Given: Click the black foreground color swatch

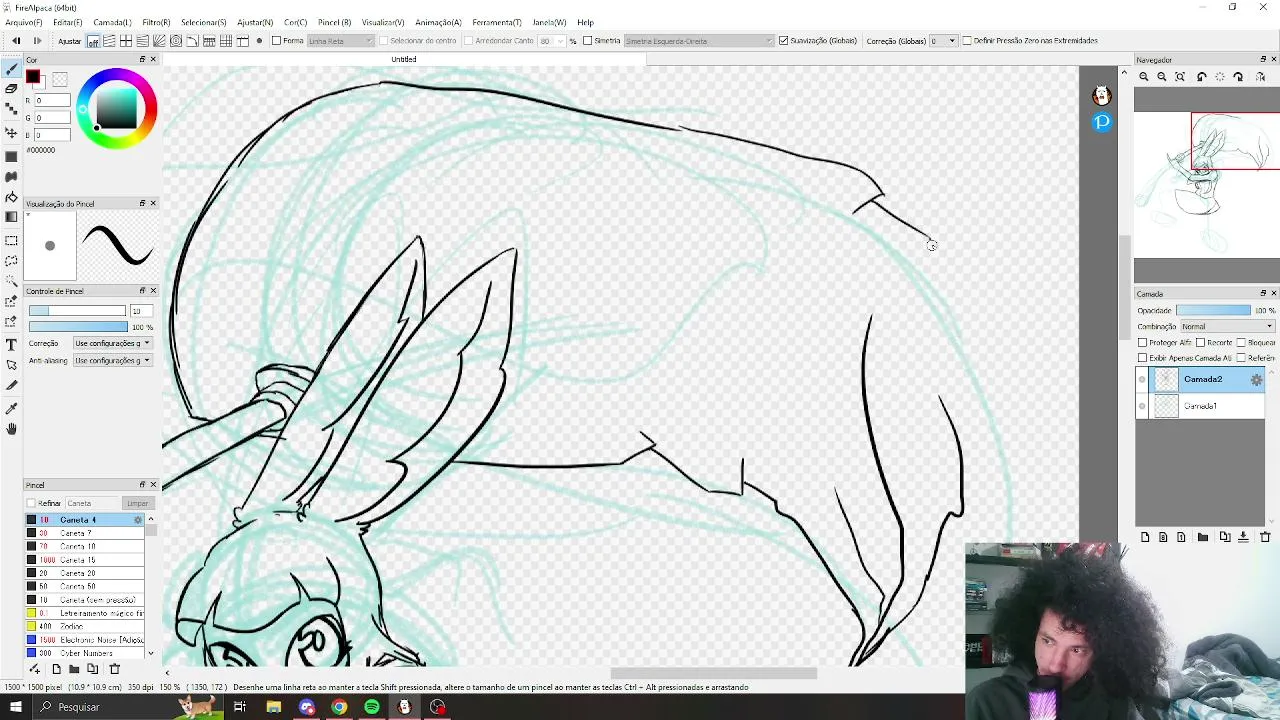Looking at the screenshot, I should [x=33, y=77].
